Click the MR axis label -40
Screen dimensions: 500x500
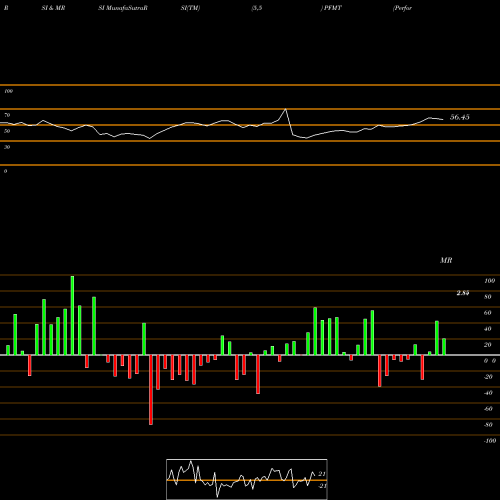point(488,393)
